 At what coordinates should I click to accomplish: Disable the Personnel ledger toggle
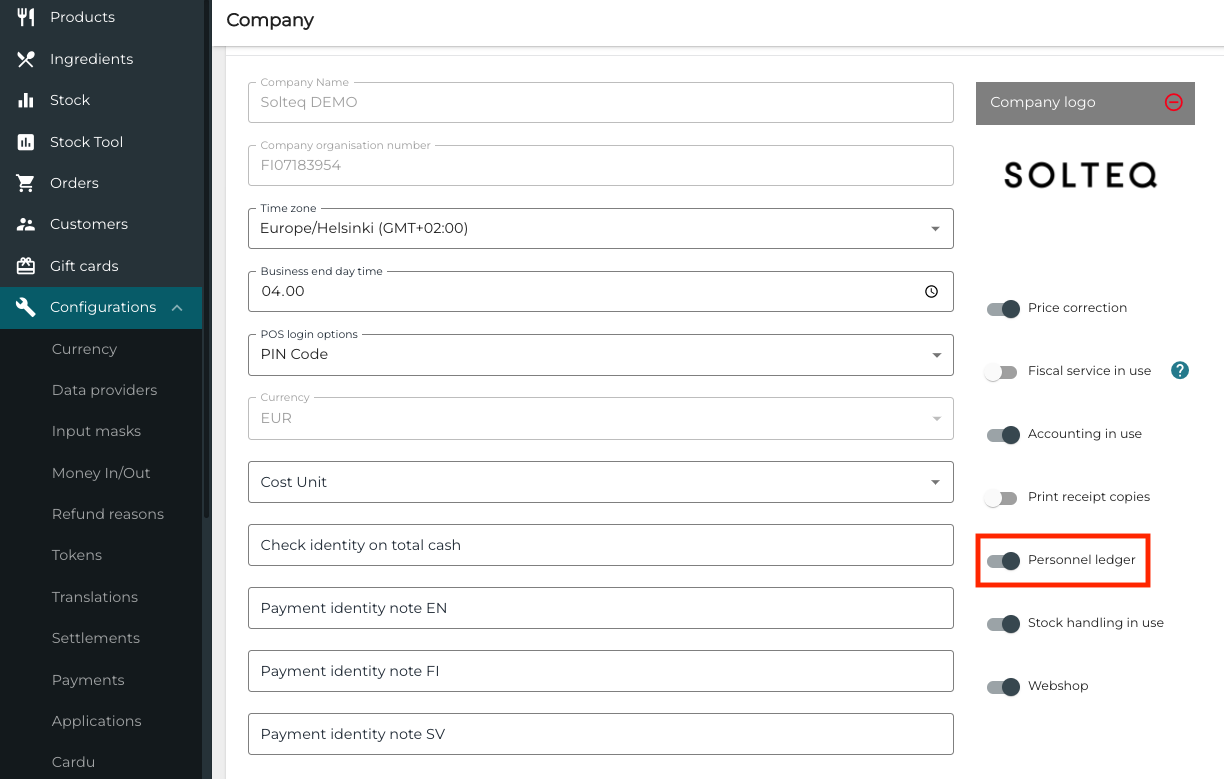click(1003, 560)
